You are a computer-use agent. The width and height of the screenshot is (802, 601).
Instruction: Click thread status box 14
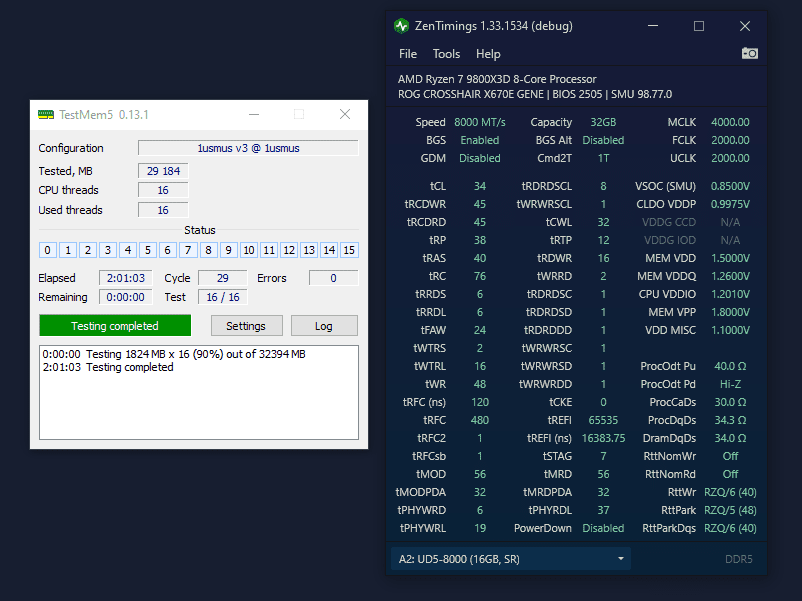pyautogui.click(x=329, y=250)
